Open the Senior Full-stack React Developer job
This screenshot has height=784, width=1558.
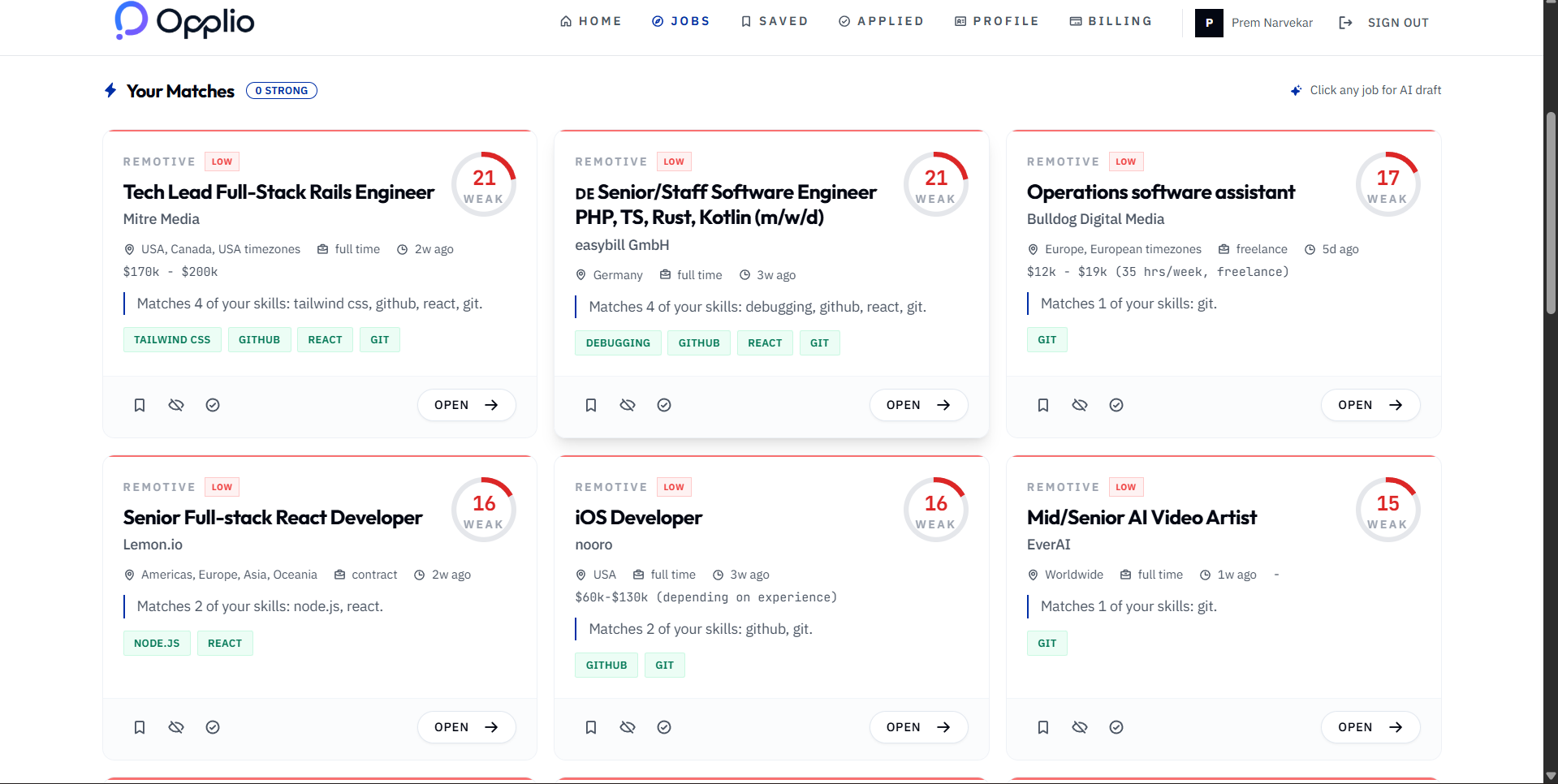click(467, 727)
